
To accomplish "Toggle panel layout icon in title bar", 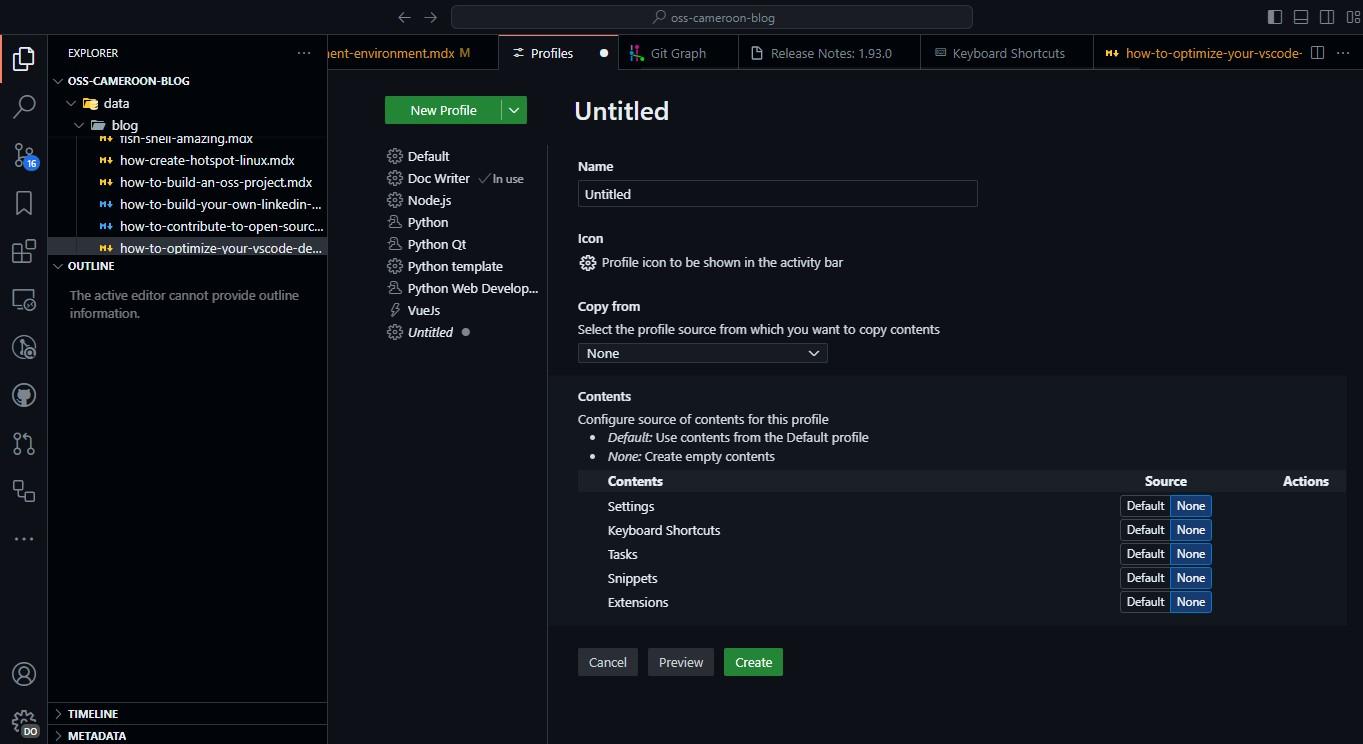I will coord(1301,17).
